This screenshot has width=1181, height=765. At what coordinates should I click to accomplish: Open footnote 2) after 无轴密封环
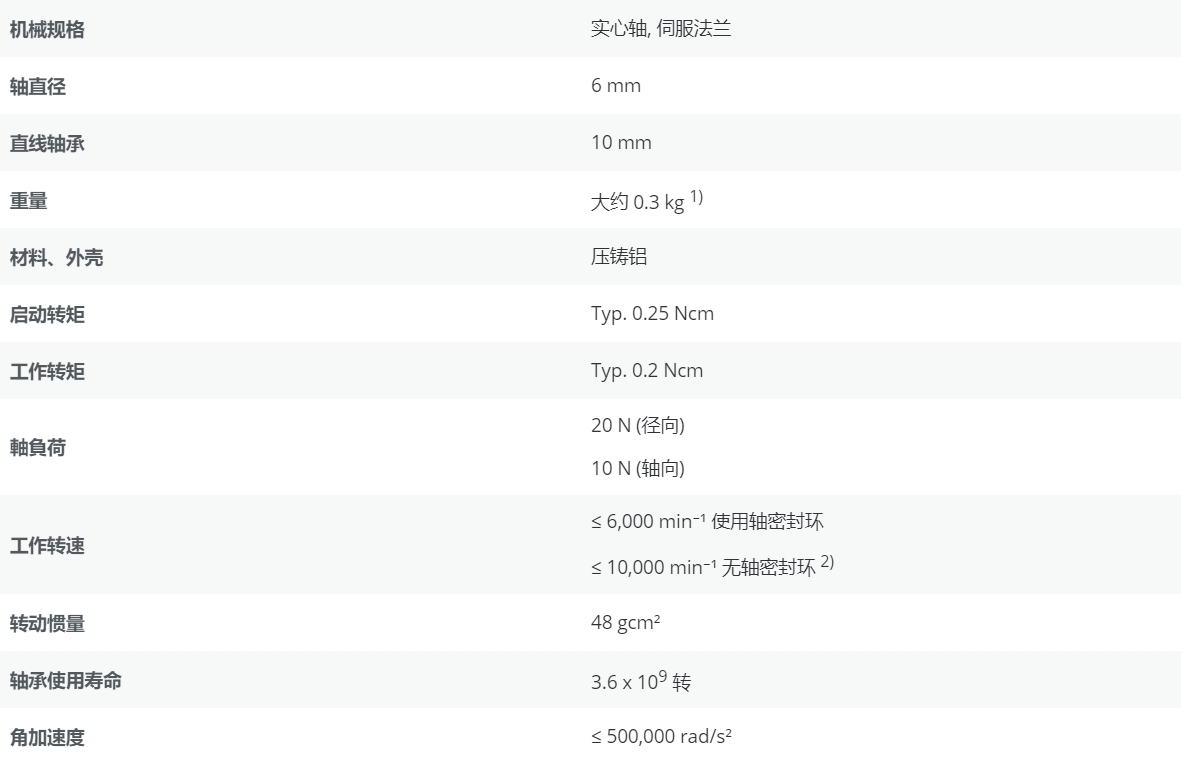tap(827, 563)
